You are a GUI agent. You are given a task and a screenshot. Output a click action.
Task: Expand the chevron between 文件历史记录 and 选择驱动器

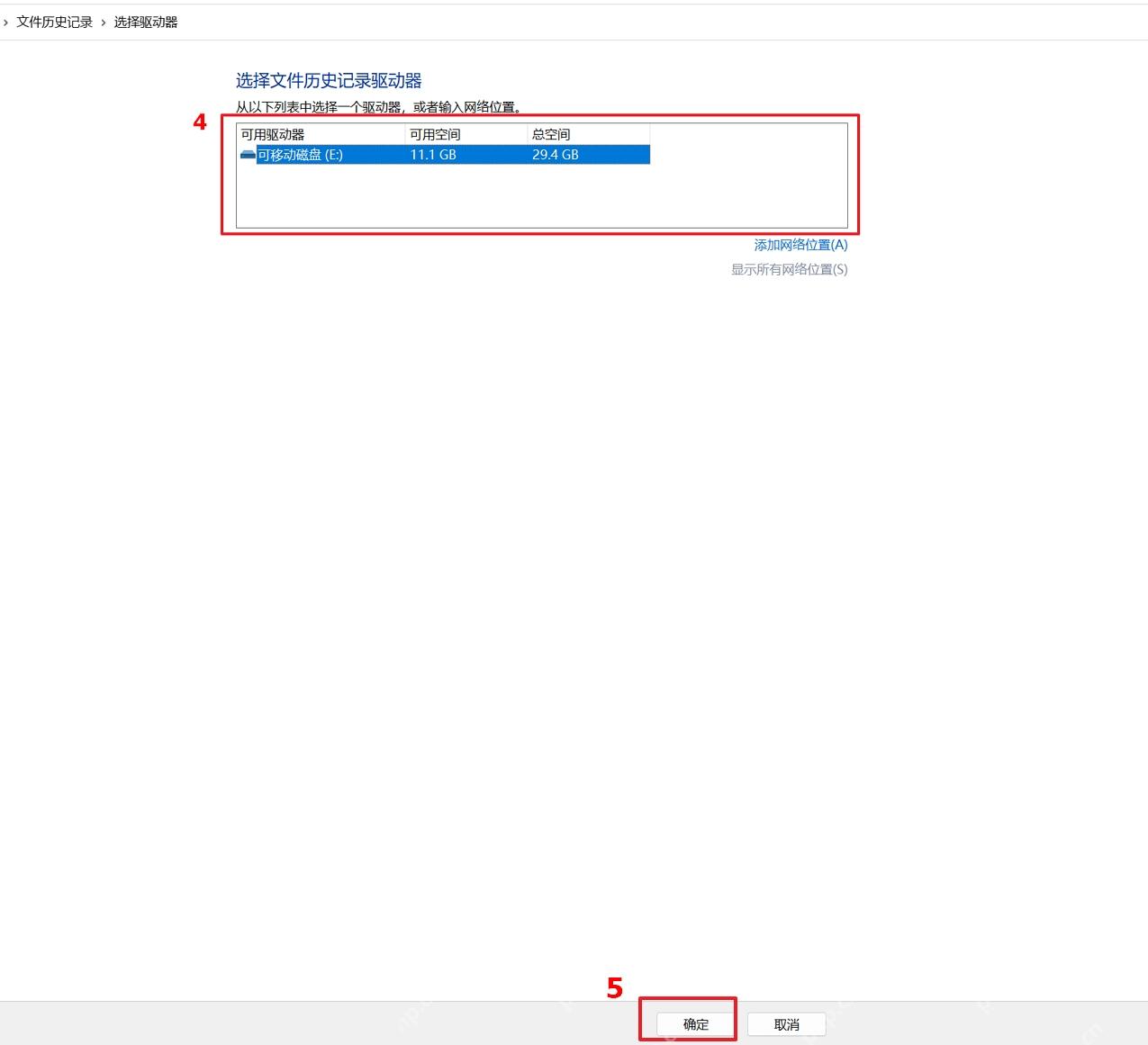104,23
